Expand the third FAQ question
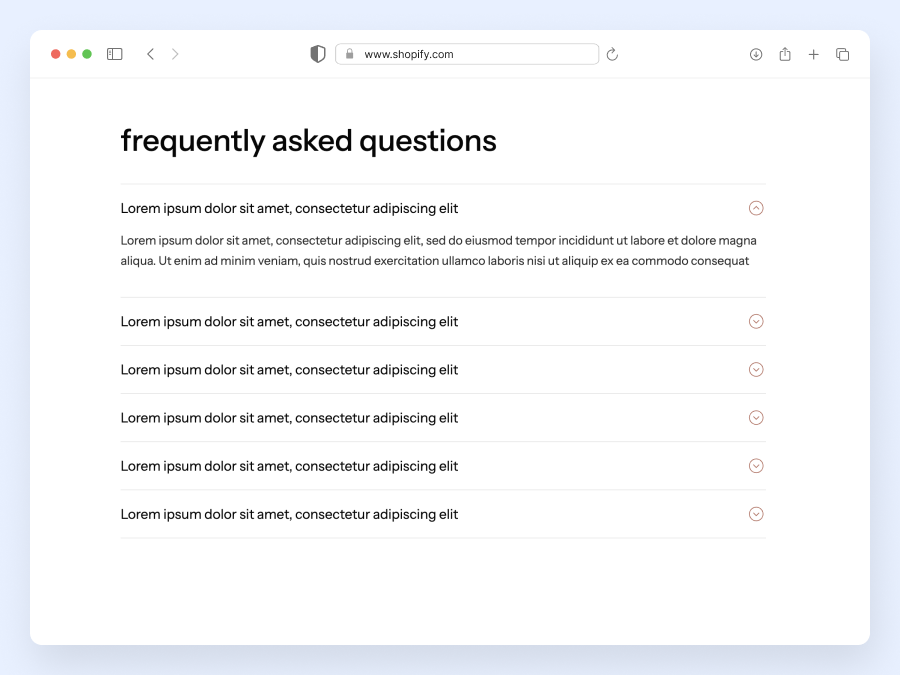 pos(756,369)
